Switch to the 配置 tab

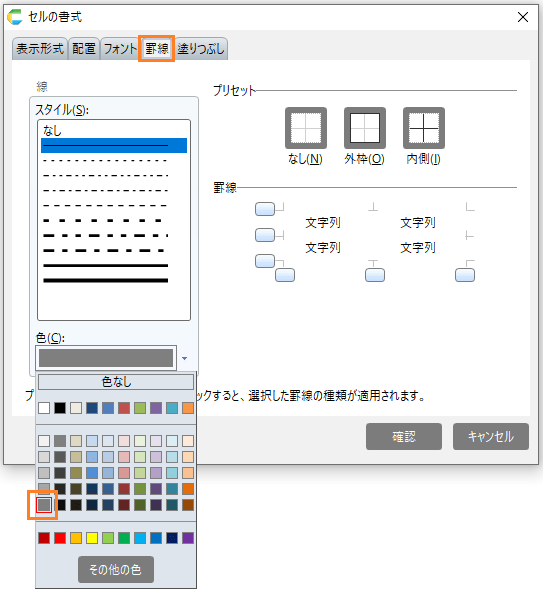point(84,49)
